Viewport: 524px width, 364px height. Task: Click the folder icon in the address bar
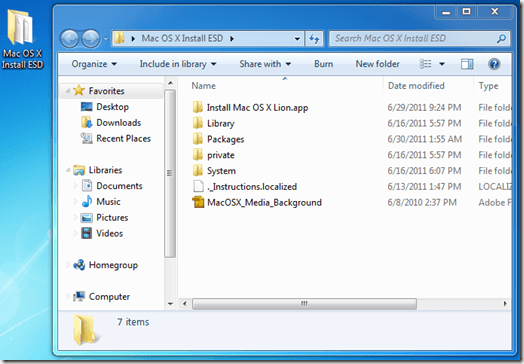tap(119, 38)
